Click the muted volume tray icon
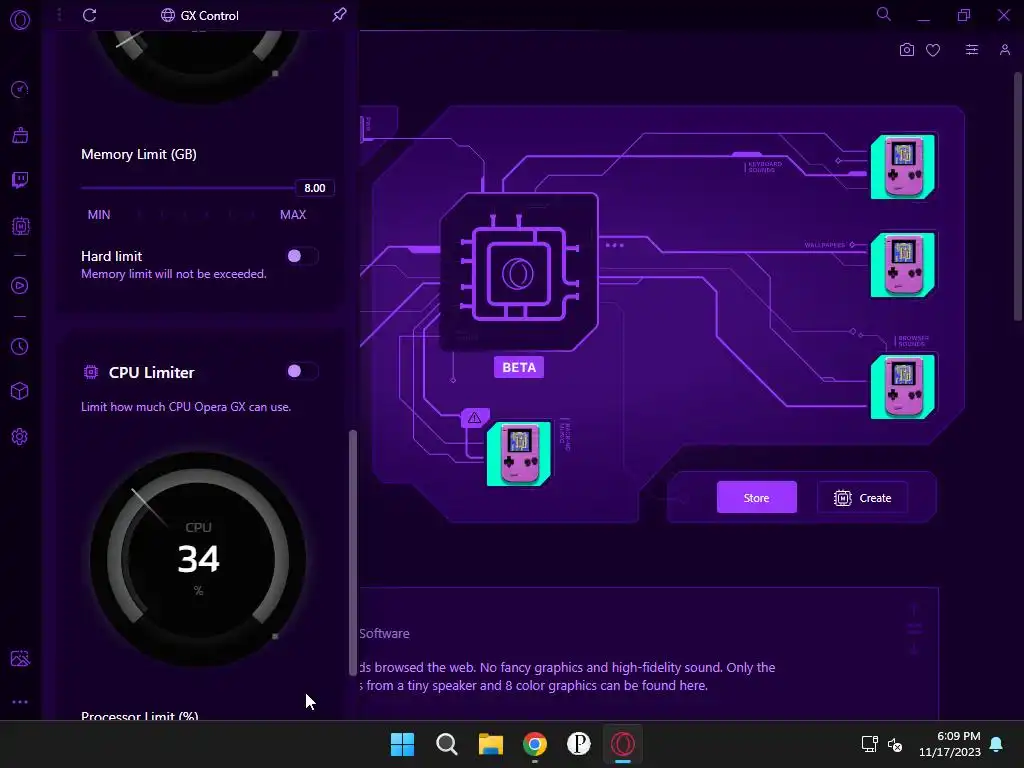Screen dimensions: 1024x768 (x=895, y=744)
